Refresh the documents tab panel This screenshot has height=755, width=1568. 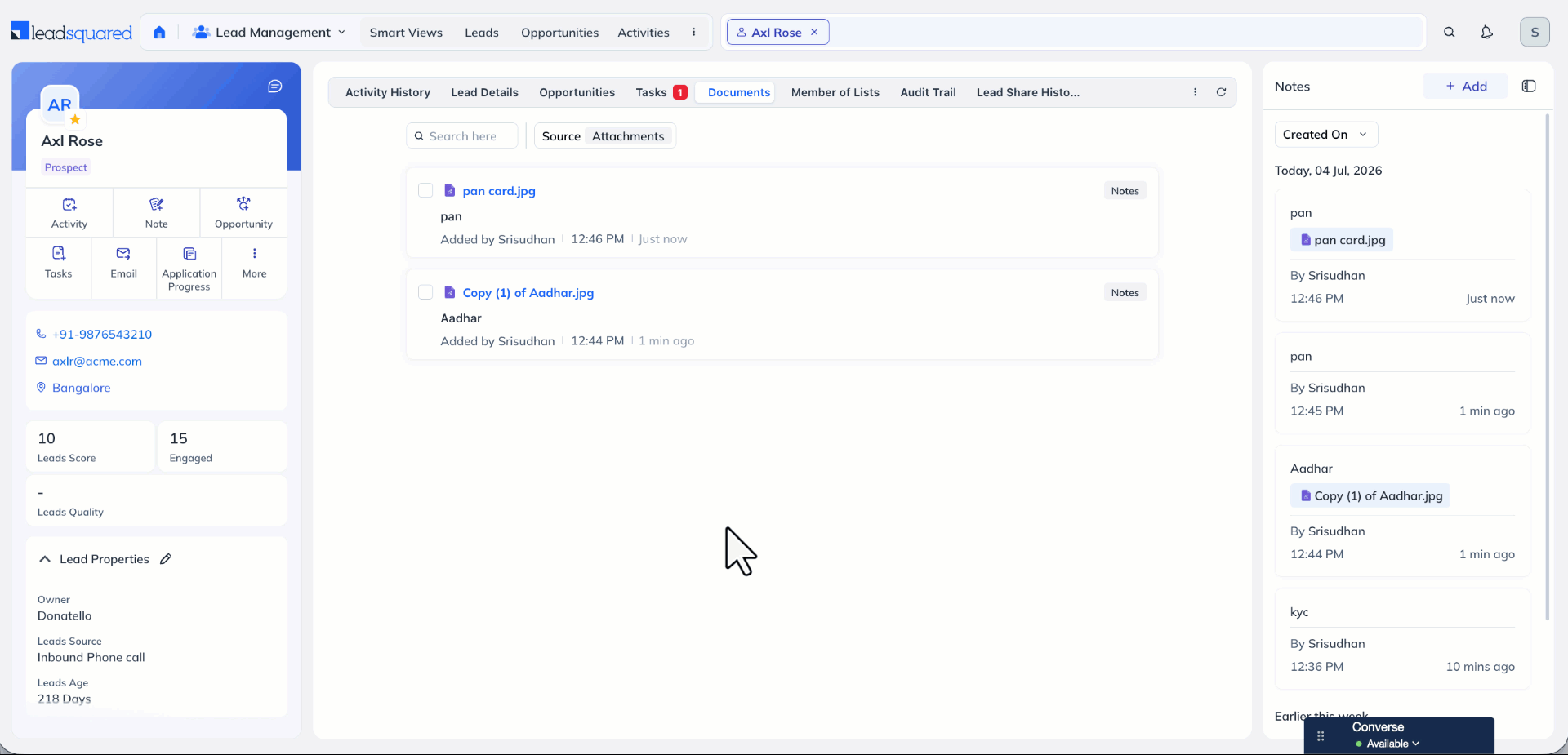pos(1221,92)
